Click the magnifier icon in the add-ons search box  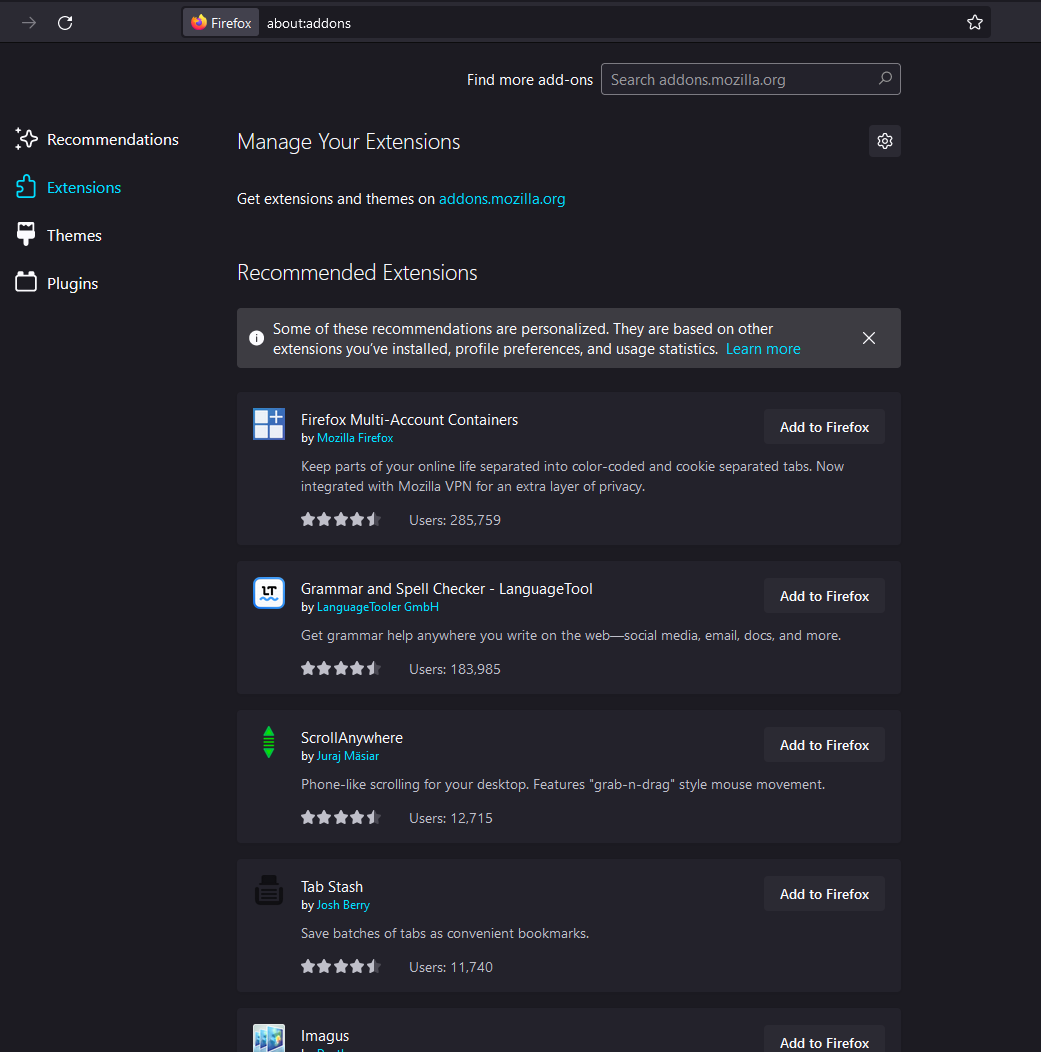885,79
